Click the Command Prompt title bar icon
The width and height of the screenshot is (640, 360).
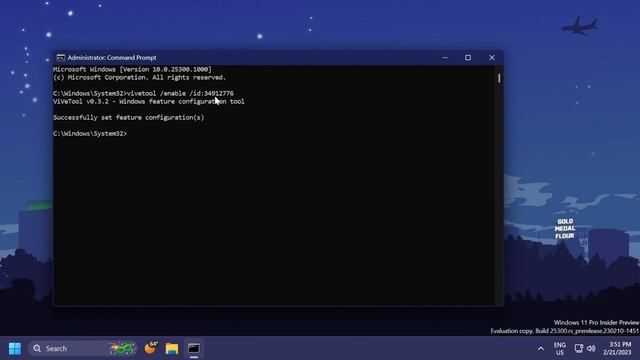[60, 58]
